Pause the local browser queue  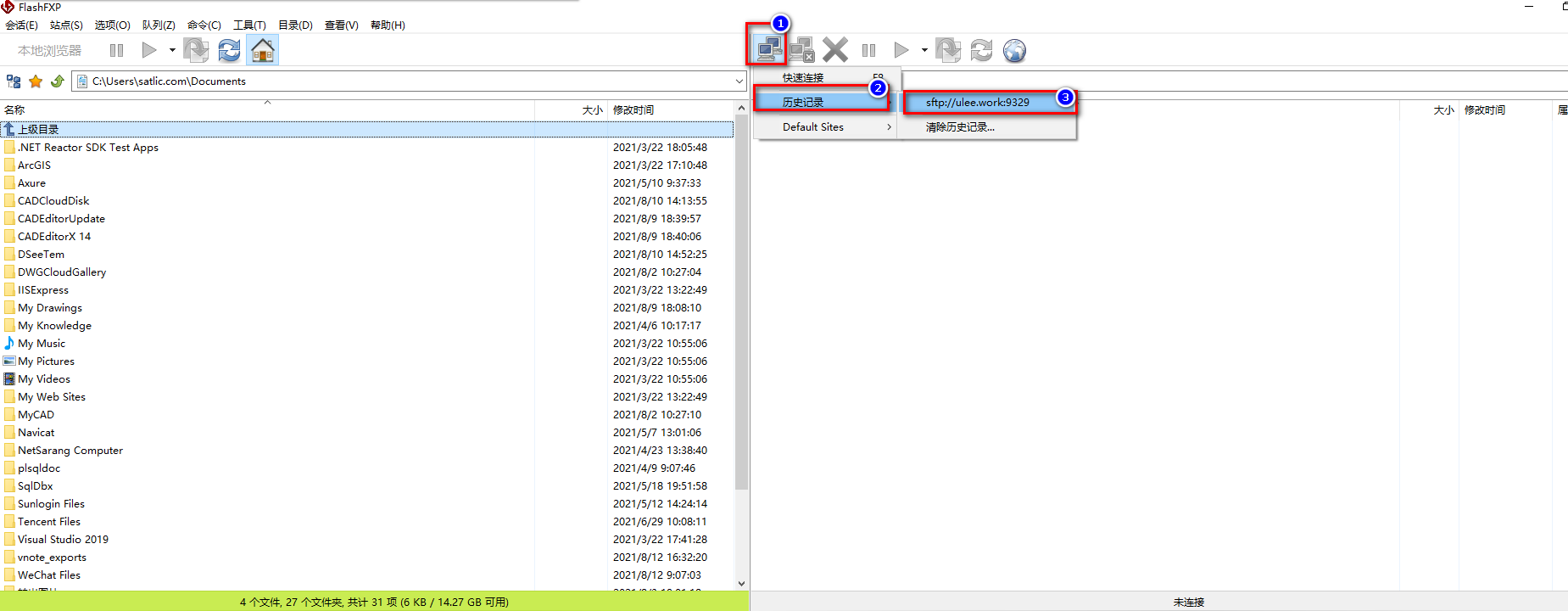pos(116,50)
